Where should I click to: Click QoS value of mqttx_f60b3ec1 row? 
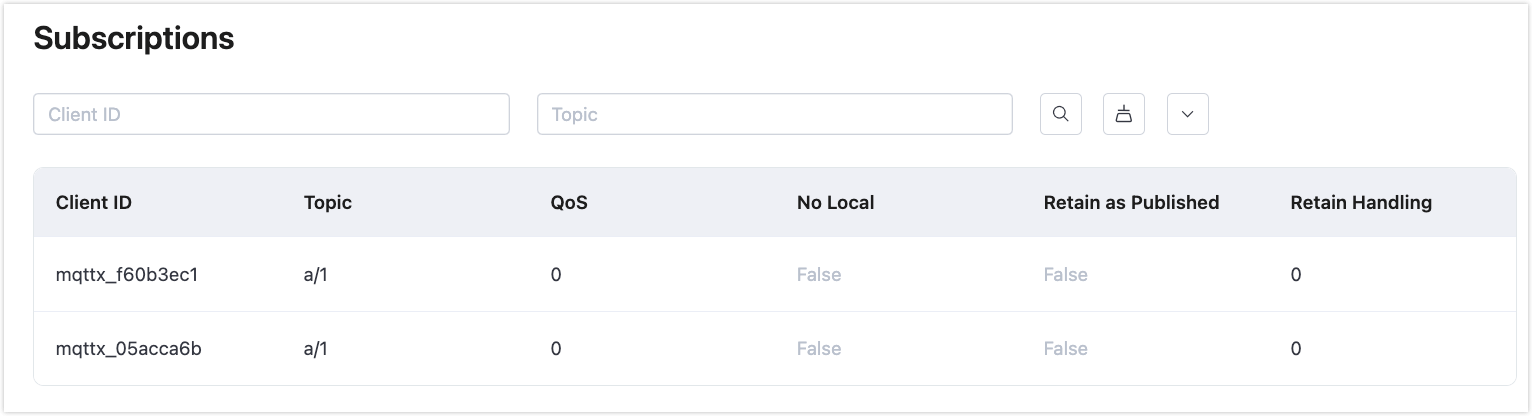(x=556, y=274)
